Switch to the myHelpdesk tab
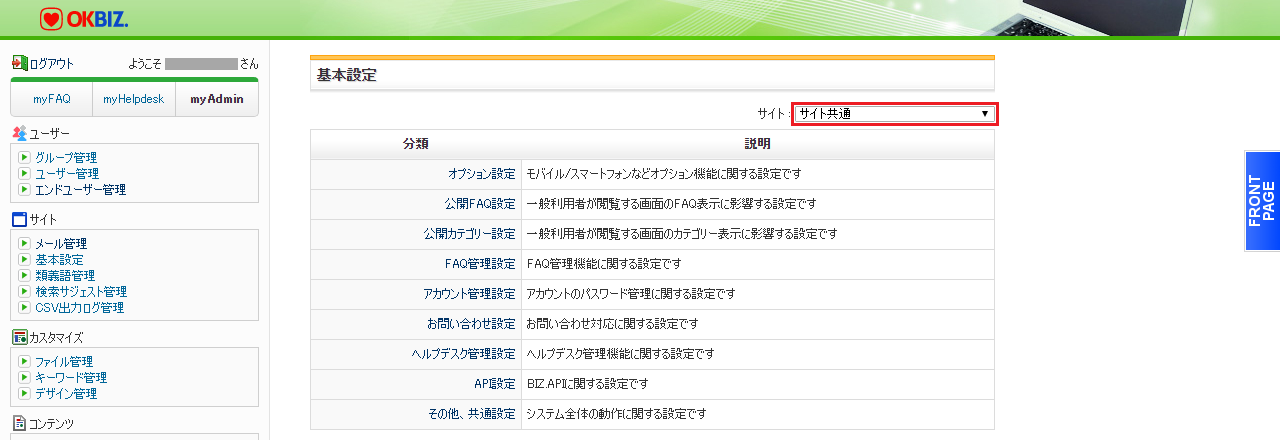1280x440 pixels. [x=134, y=99]
